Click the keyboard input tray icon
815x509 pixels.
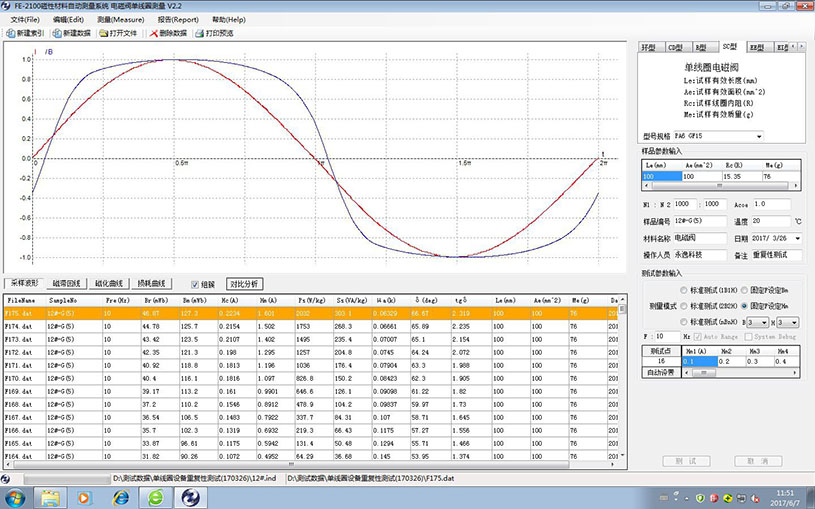(x=665, y=498)
